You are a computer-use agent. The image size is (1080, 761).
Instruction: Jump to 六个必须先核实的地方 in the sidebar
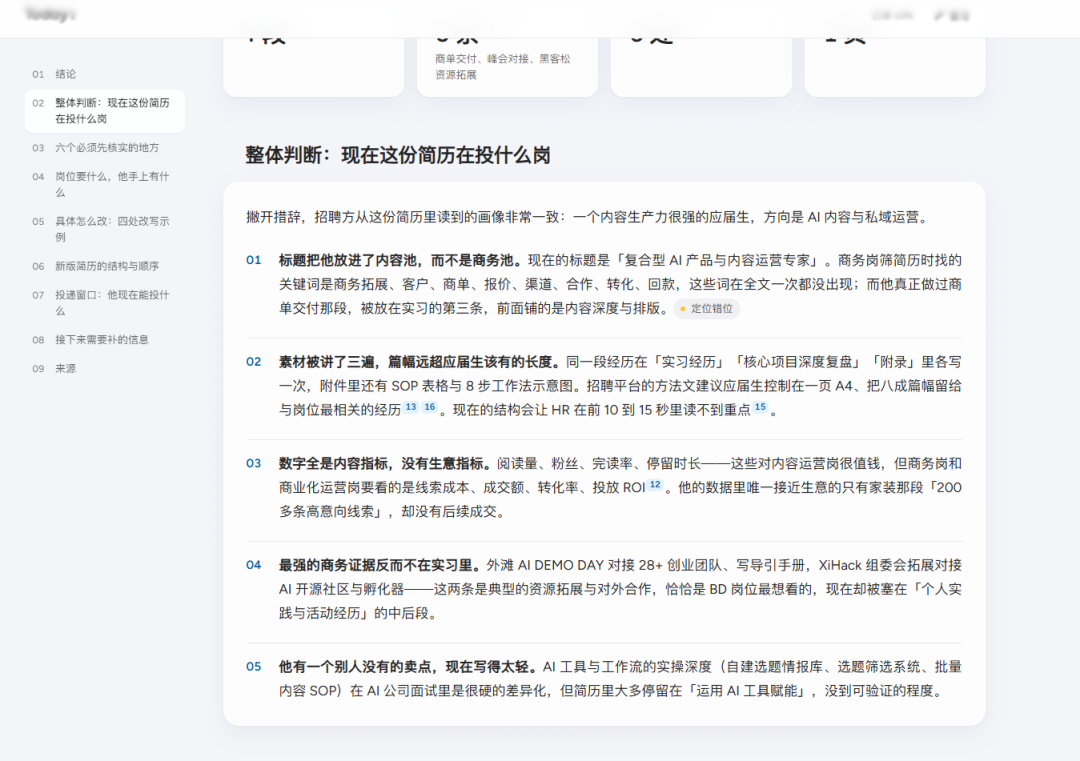click(x=105, y=148)
